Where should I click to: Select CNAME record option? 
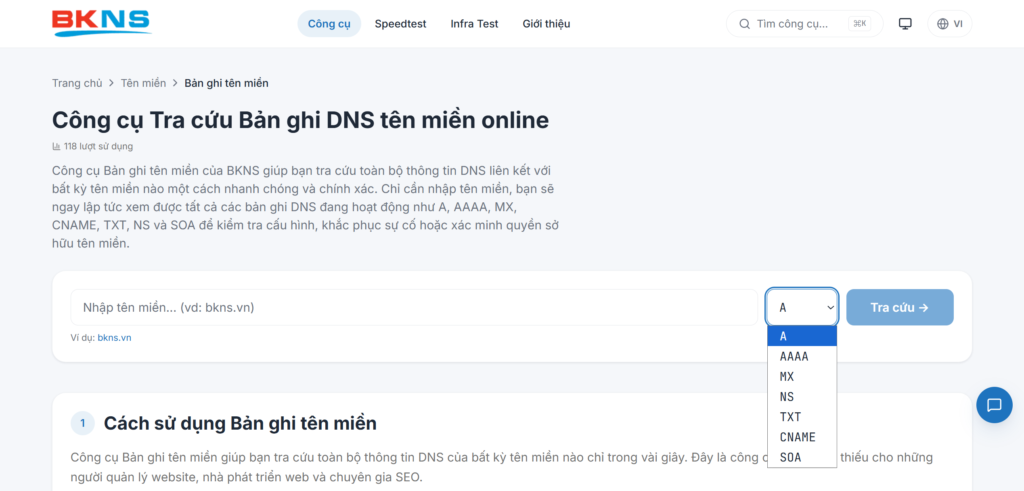click(802, 437)
